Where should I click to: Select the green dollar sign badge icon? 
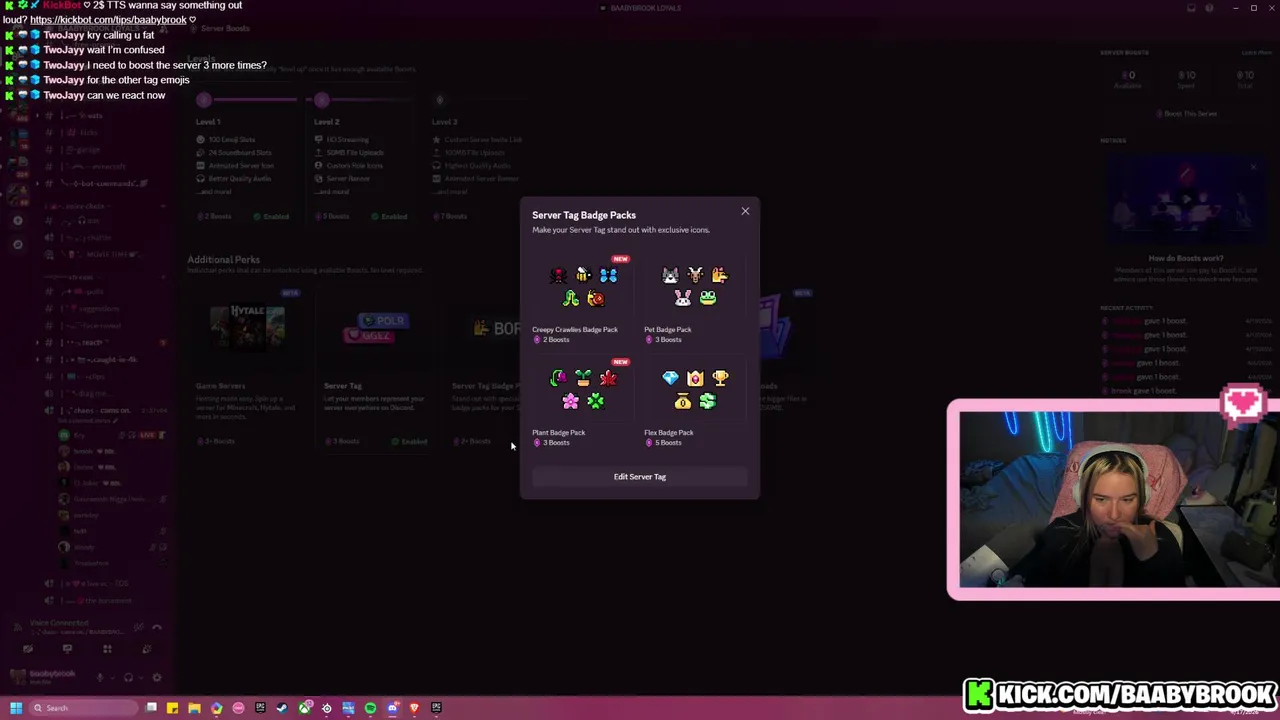pyautogui.click(x=708, y=401)
